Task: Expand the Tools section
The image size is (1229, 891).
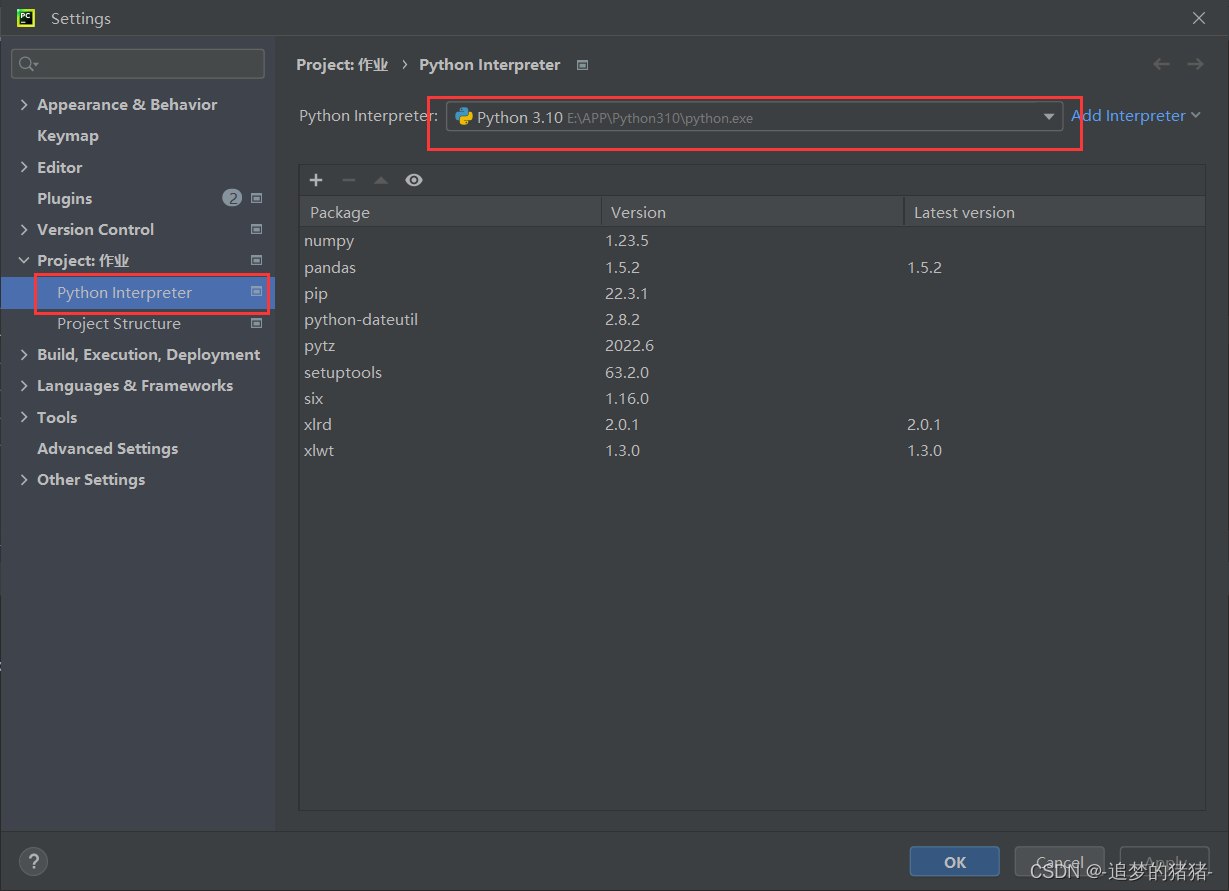Action: click(24, 417)
